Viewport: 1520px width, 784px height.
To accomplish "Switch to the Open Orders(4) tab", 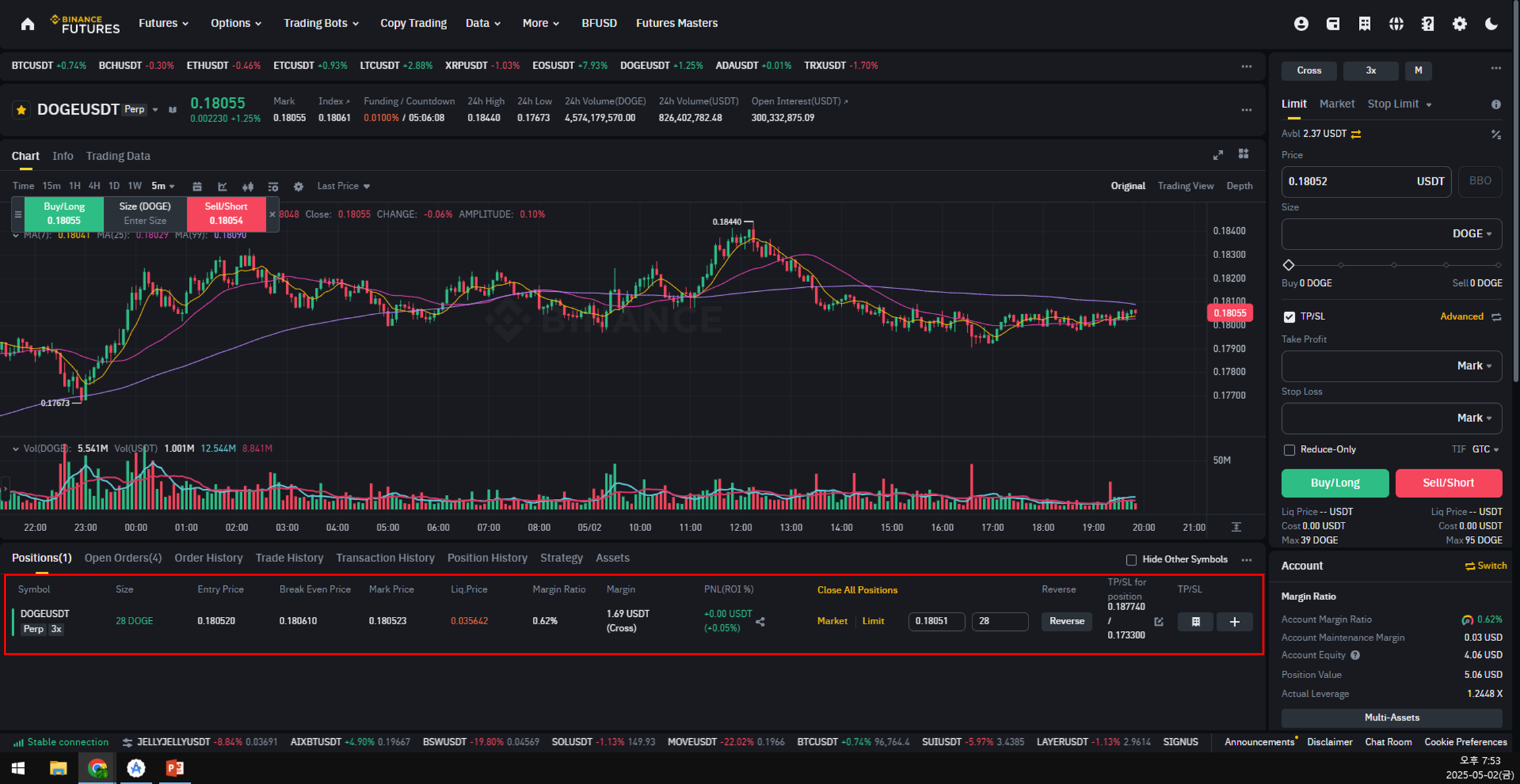I will (x=123, y=558).
